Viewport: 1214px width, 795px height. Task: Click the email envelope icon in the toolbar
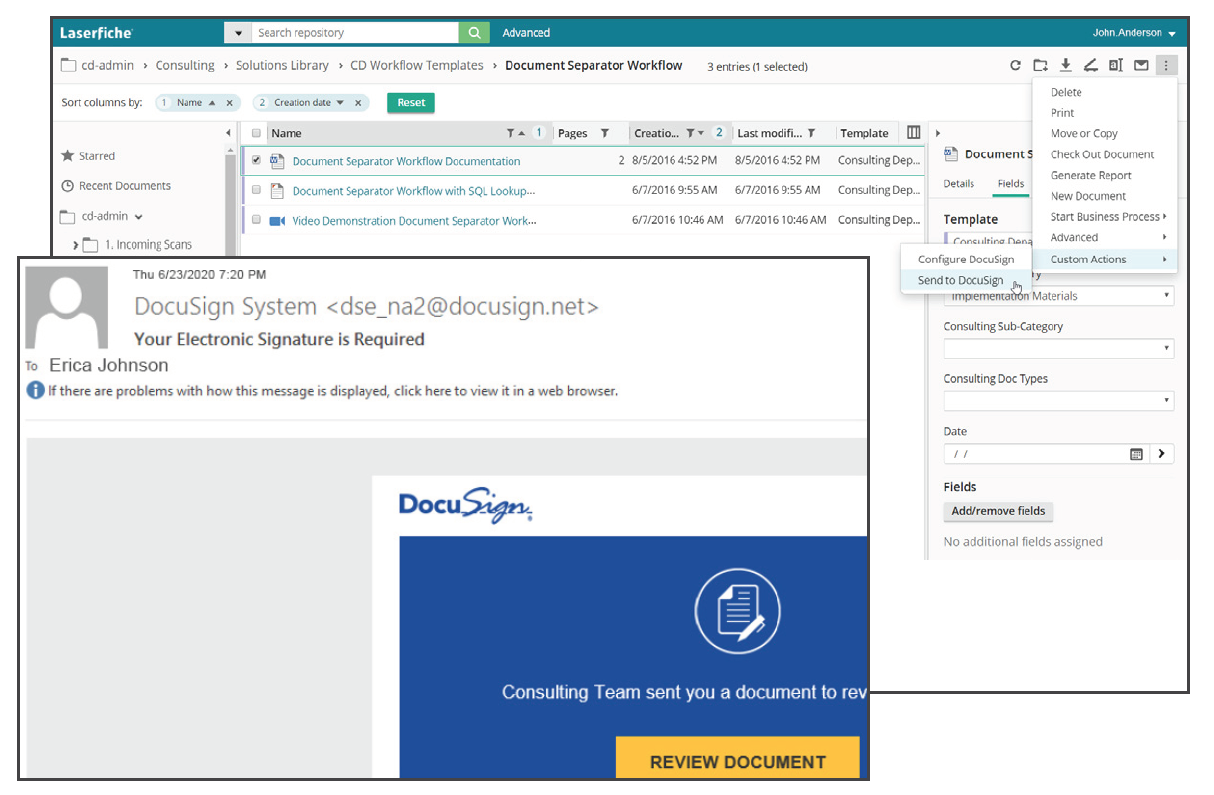1141,66
